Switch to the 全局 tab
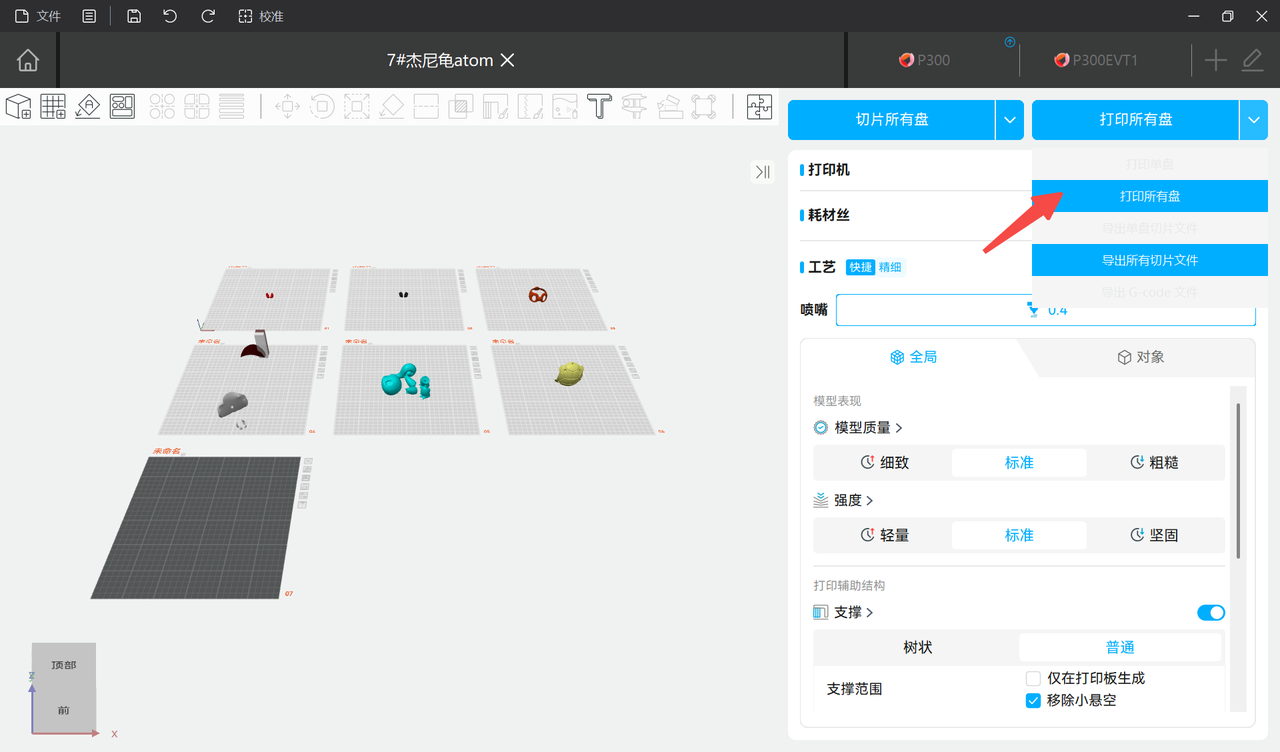 (913, 357)
